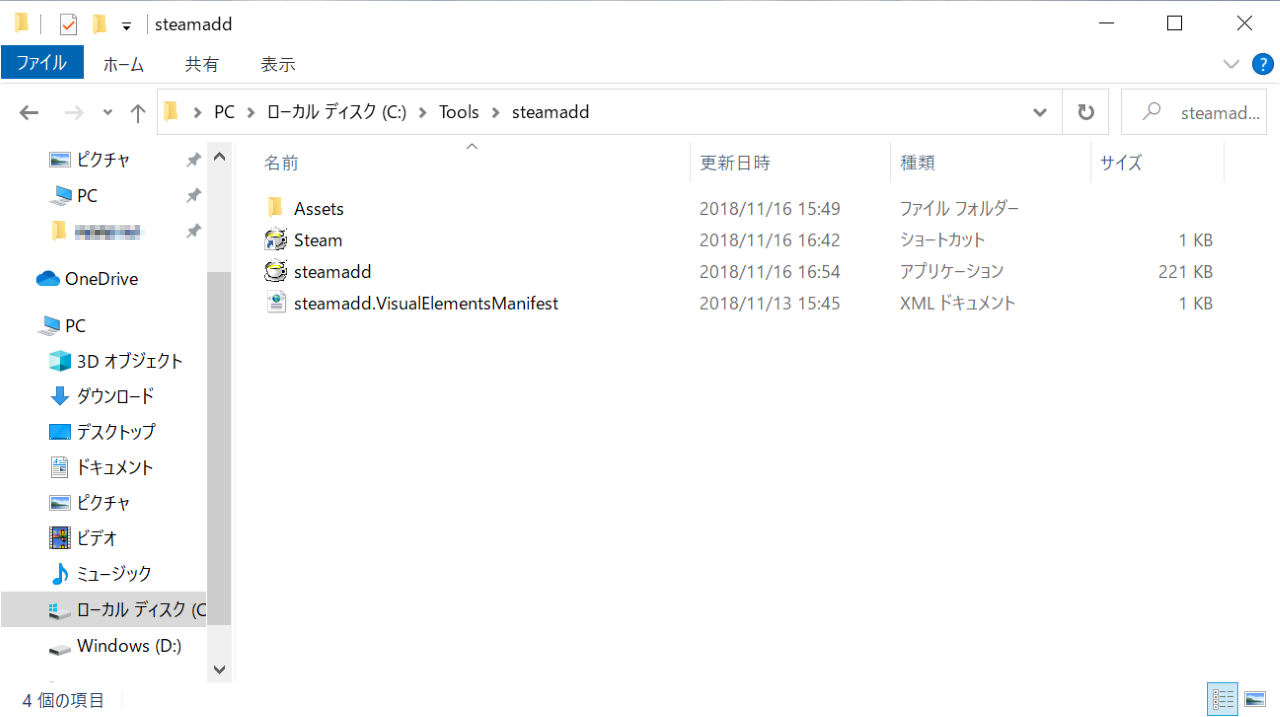Refresh the folder view

pyautogui.click(x=1086, y=112)
